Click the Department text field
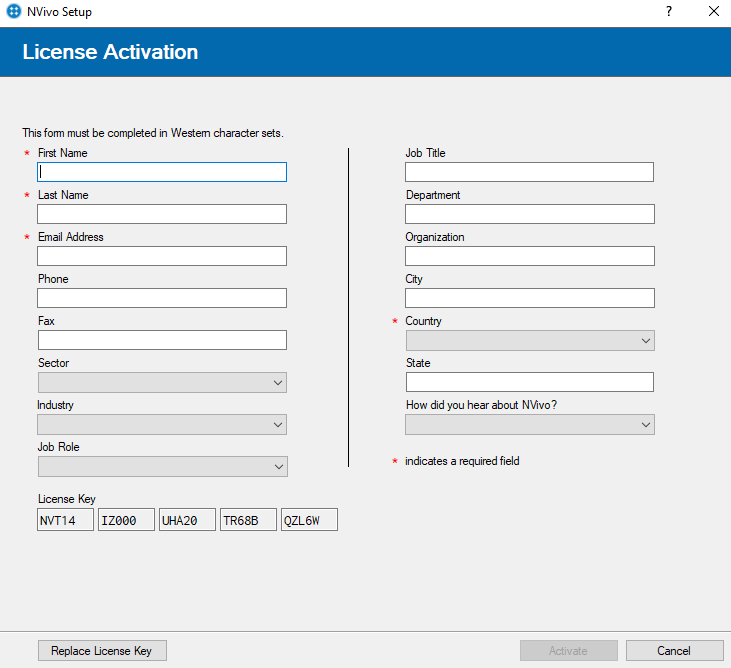The image size is (731, 668). [x=530, y=214]
